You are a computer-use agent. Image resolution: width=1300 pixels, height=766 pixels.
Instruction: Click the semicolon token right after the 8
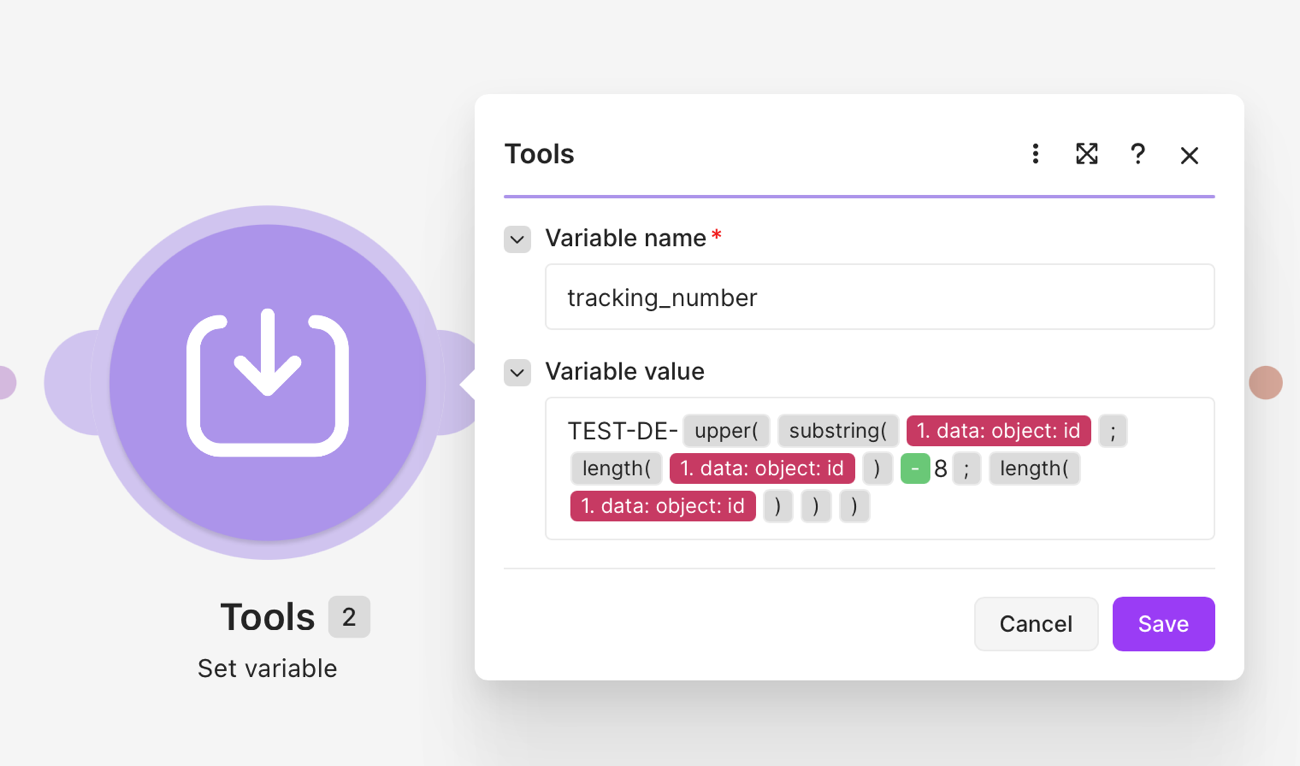pos(966,469)
